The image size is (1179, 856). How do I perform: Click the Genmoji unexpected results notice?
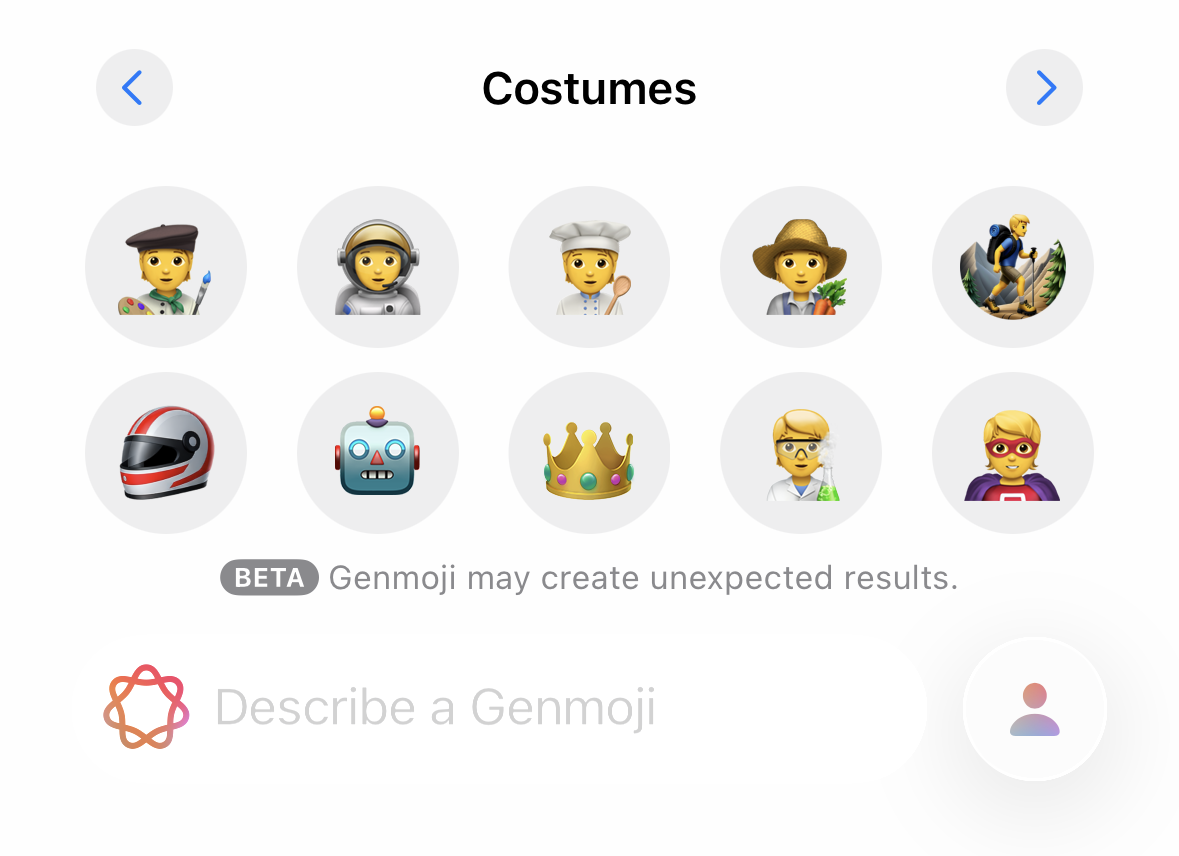click(644, 578)
